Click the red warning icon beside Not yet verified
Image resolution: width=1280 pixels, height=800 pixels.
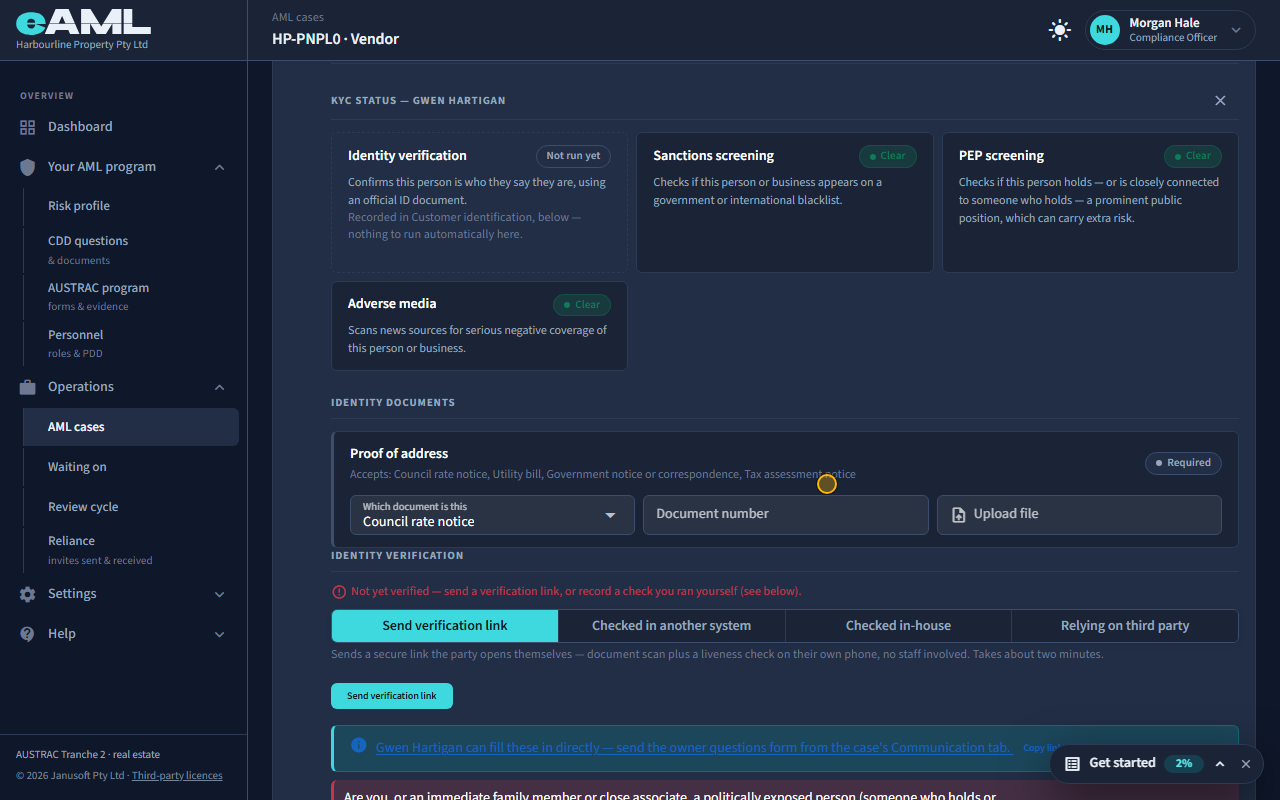pyautogui.click(x=339, y=591)
